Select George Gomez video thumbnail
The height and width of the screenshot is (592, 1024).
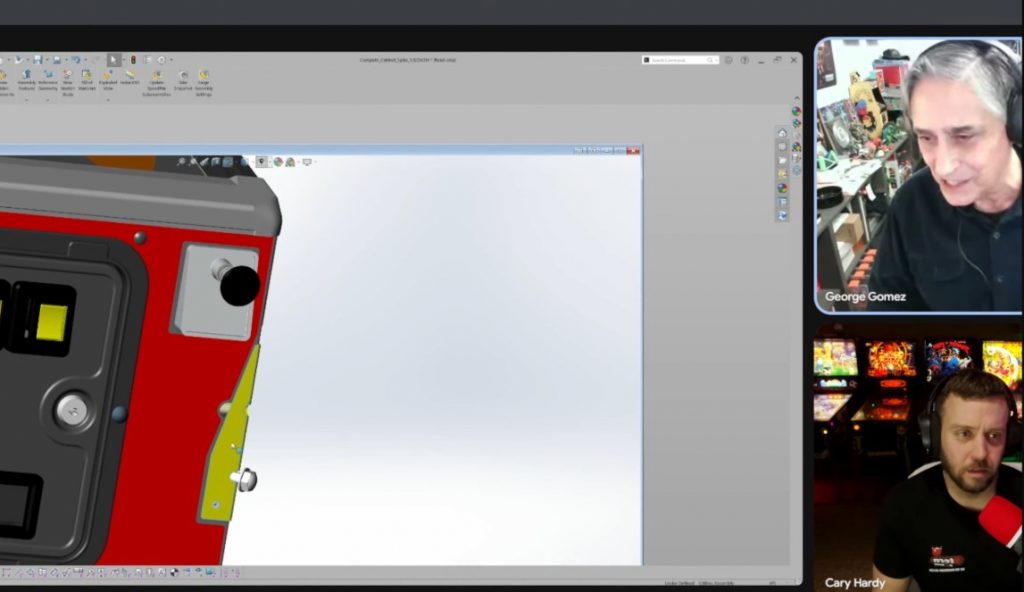coord(918,176)
